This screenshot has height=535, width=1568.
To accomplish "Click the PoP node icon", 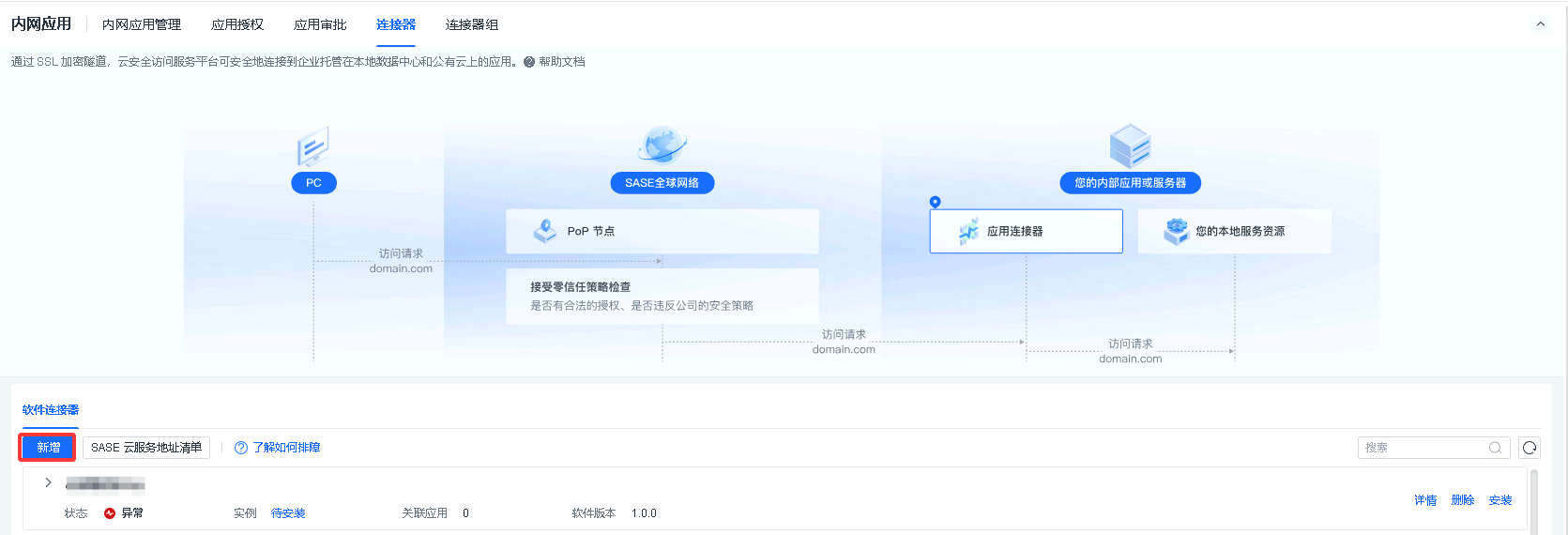I will click(x=544, y=231).
